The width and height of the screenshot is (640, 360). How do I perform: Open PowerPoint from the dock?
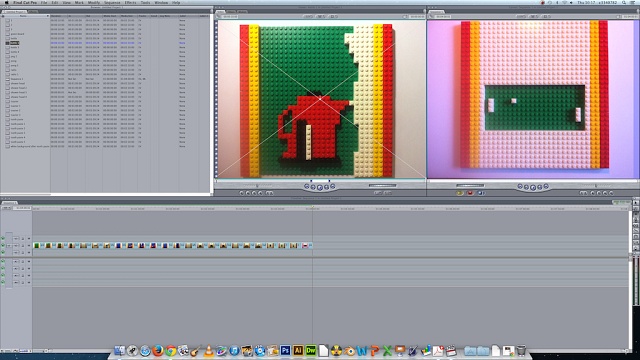coord(374,351)
